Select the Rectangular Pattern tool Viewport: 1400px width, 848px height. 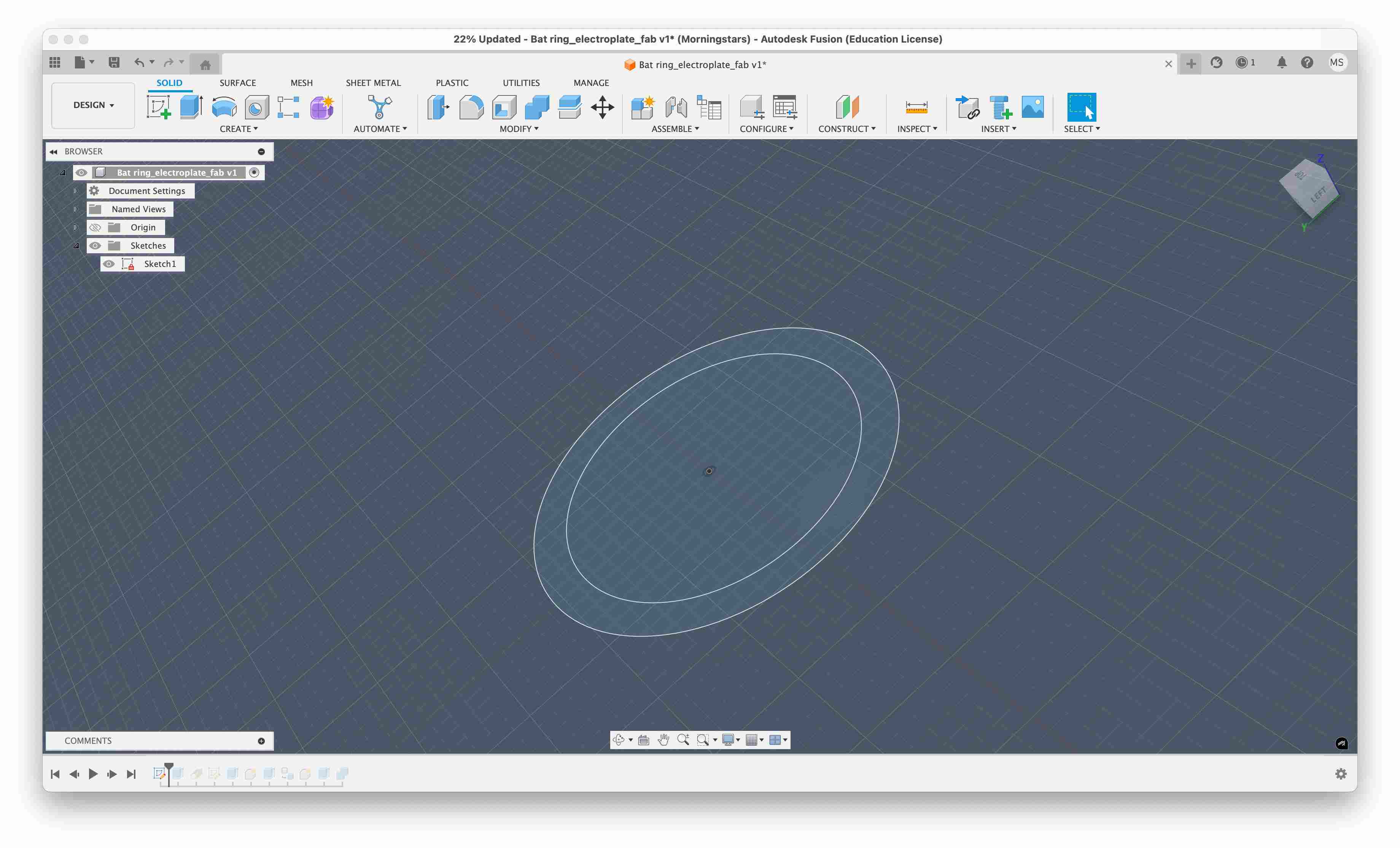tap(289, 107)
